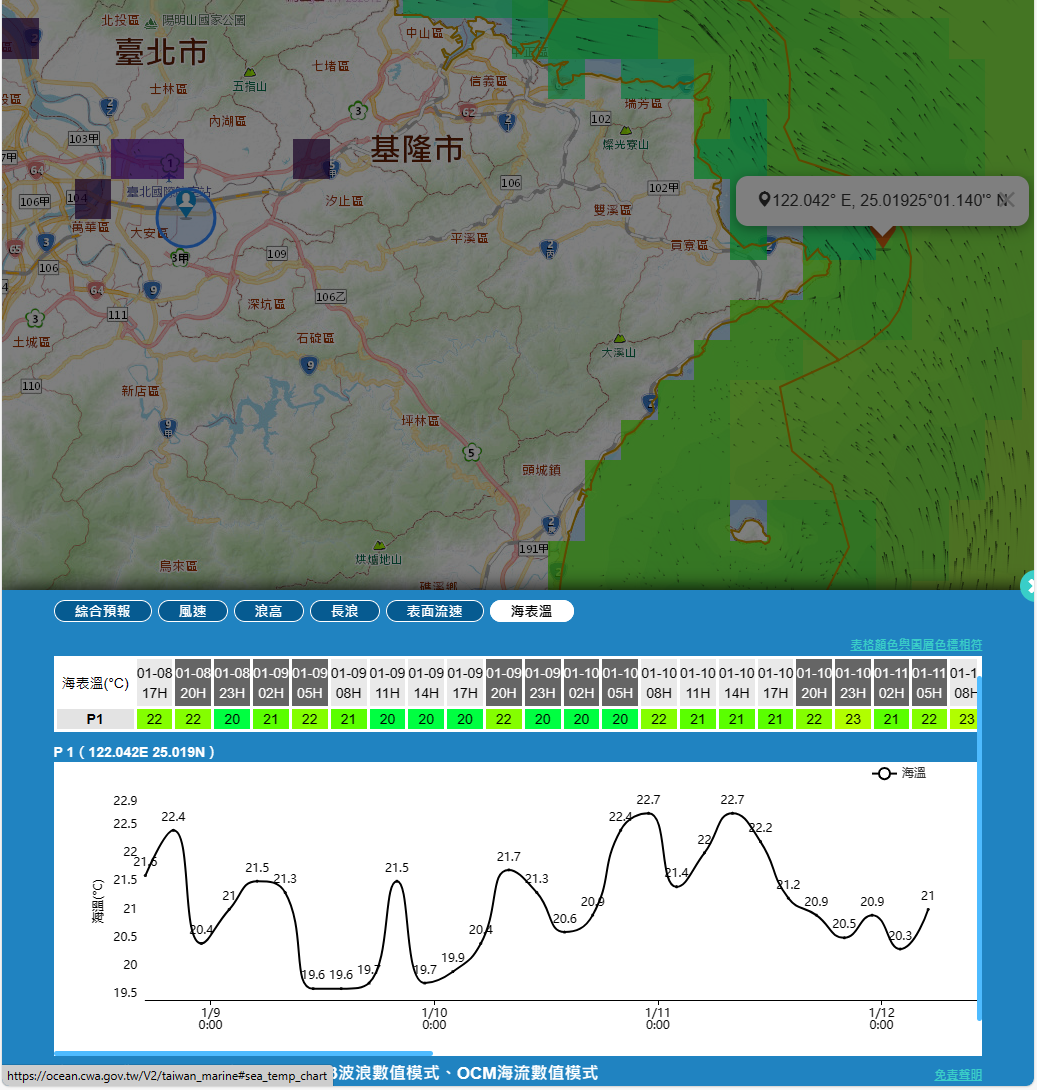
Task: Click the 海溫 legend marker in the chart
Action: click(x=883, y=773)
